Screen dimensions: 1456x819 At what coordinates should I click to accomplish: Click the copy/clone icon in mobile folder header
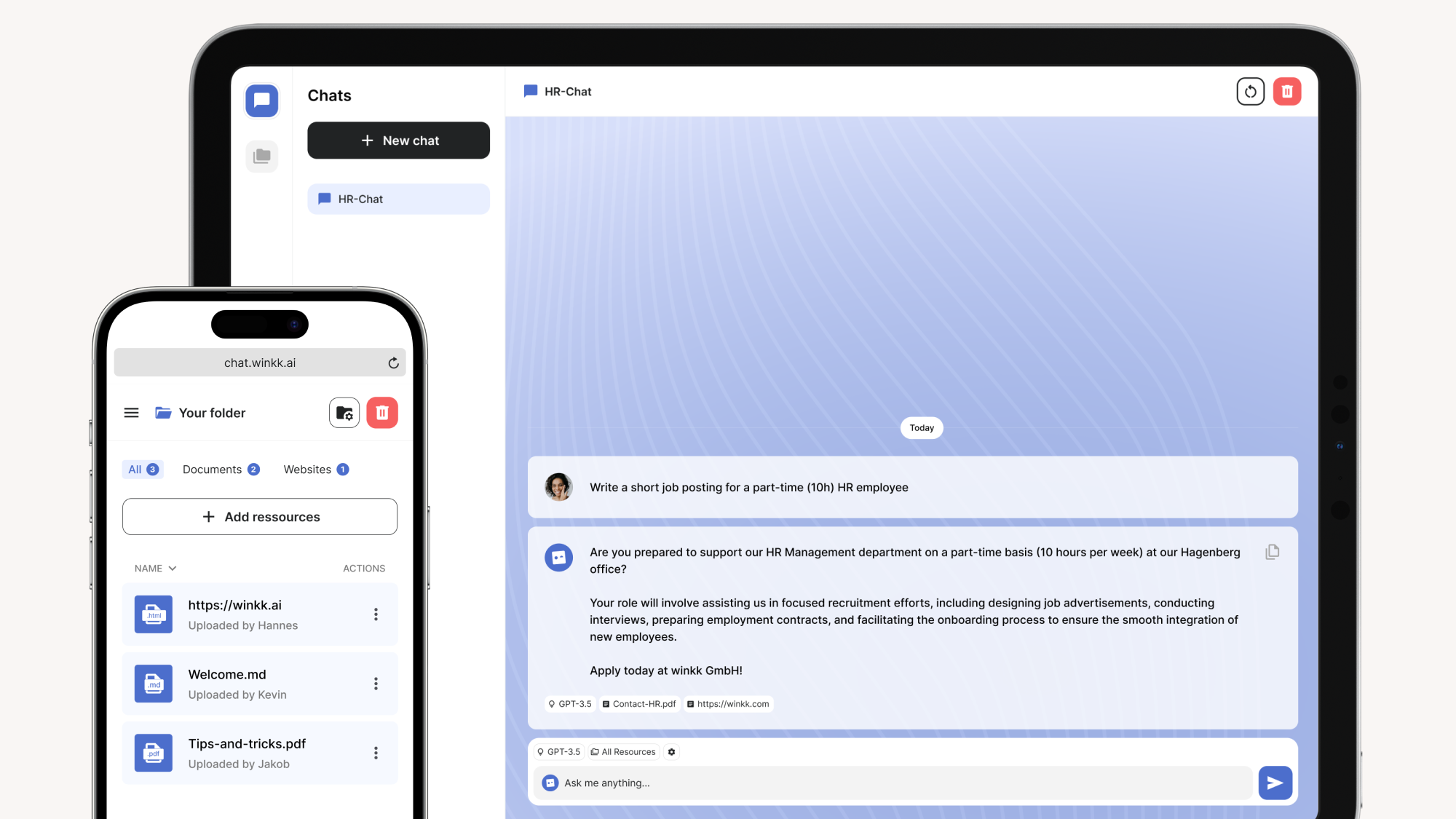pos(344,412)
